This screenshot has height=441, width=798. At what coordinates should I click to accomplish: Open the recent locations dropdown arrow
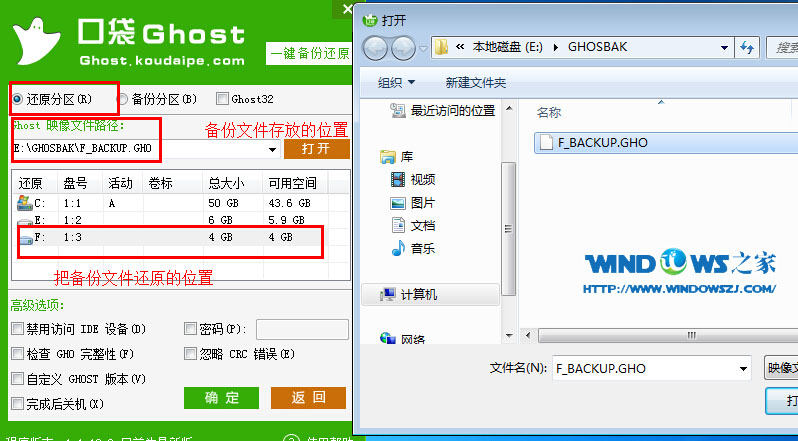[423, 49]
